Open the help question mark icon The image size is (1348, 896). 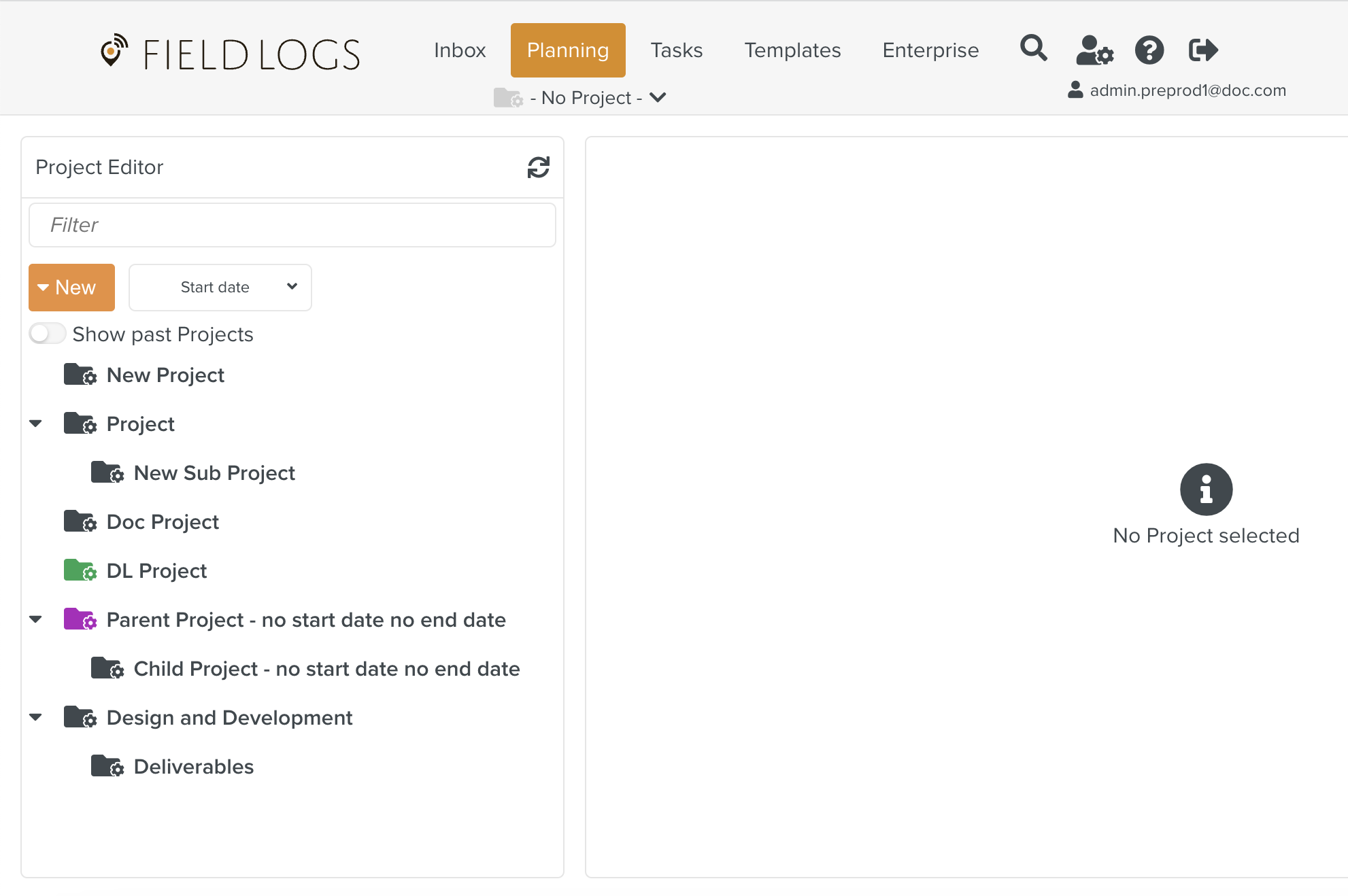(x=1149, y=50)
